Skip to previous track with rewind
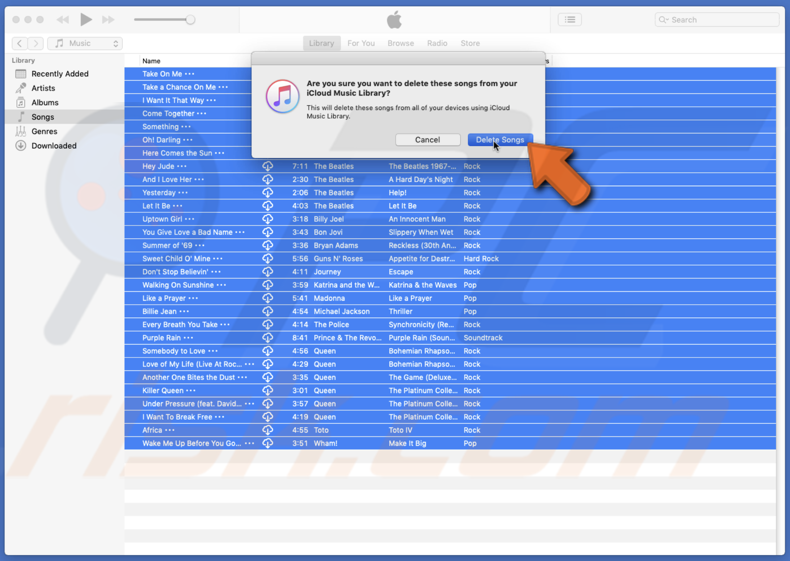Image resolution: width=790 pixels, height=561 pixels. [x=63, y=20]
